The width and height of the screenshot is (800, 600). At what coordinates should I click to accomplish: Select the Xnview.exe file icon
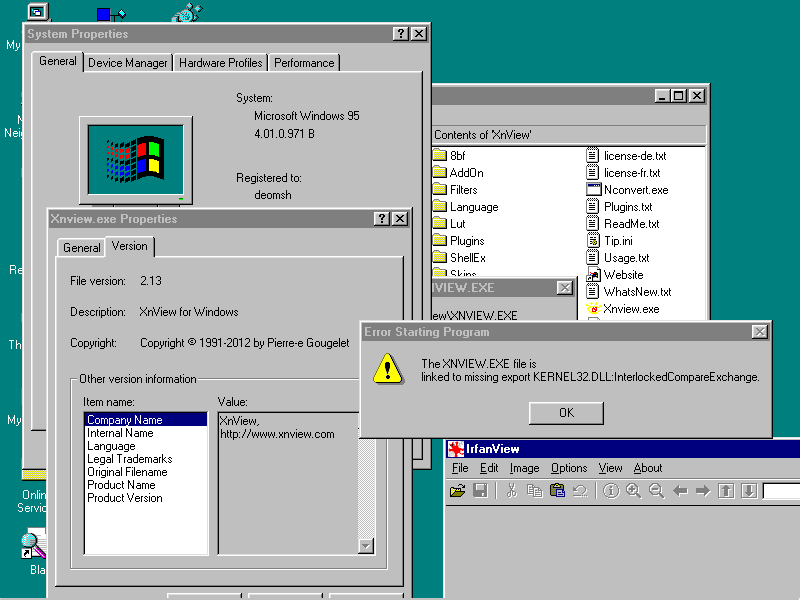pyautogui.click(x=593, y=309)
